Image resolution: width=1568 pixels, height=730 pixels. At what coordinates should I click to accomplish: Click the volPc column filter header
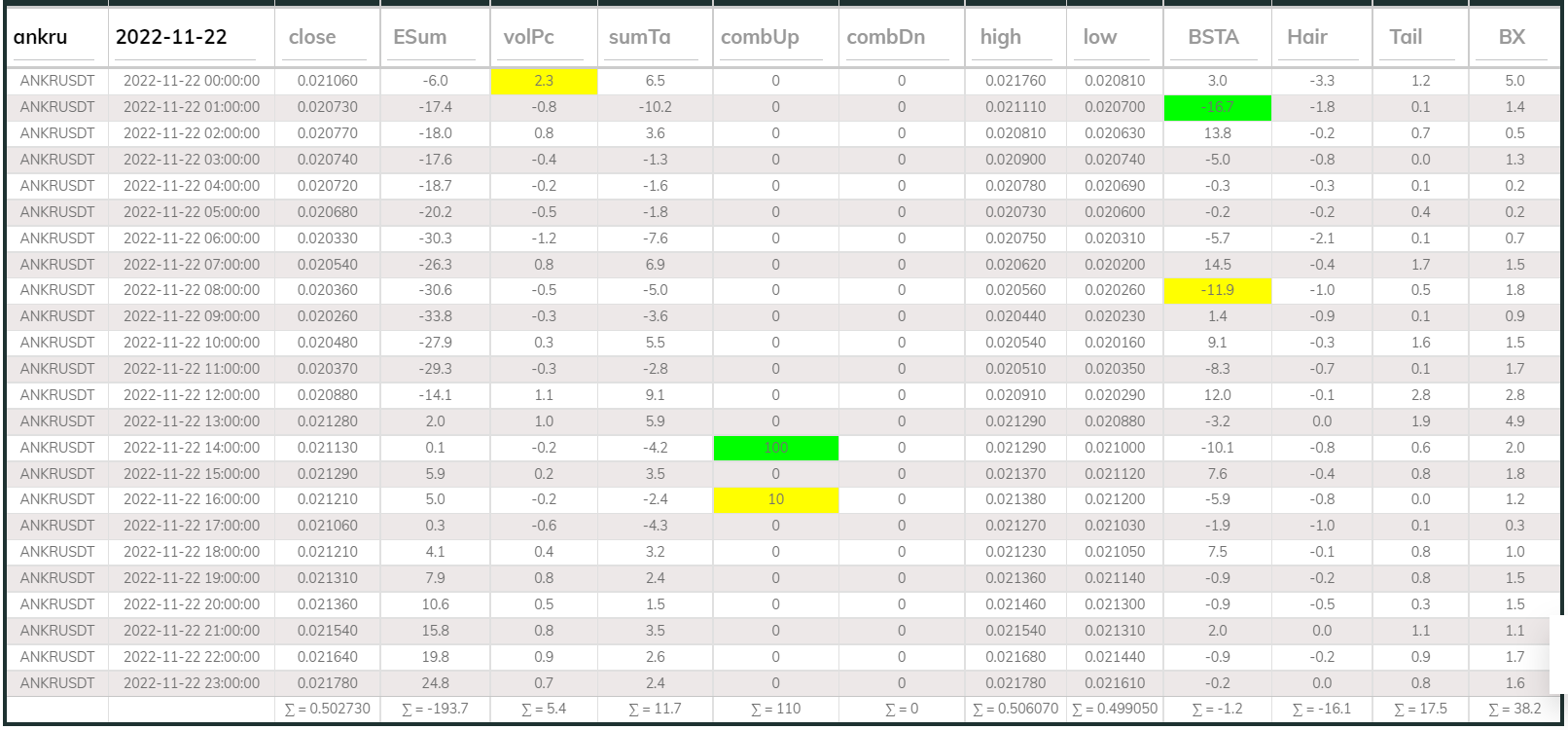[x=544, y=37]
